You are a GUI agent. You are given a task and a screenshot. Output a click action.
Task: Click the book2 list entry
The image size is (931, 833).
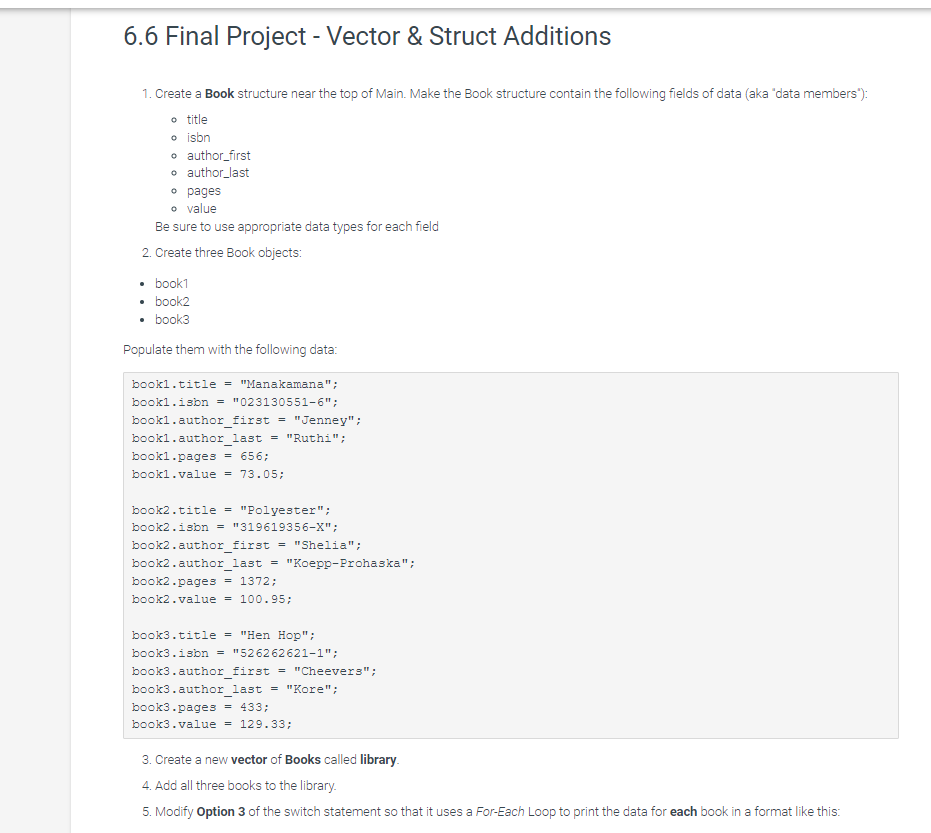pyautogui.click(x=172, y=302)
